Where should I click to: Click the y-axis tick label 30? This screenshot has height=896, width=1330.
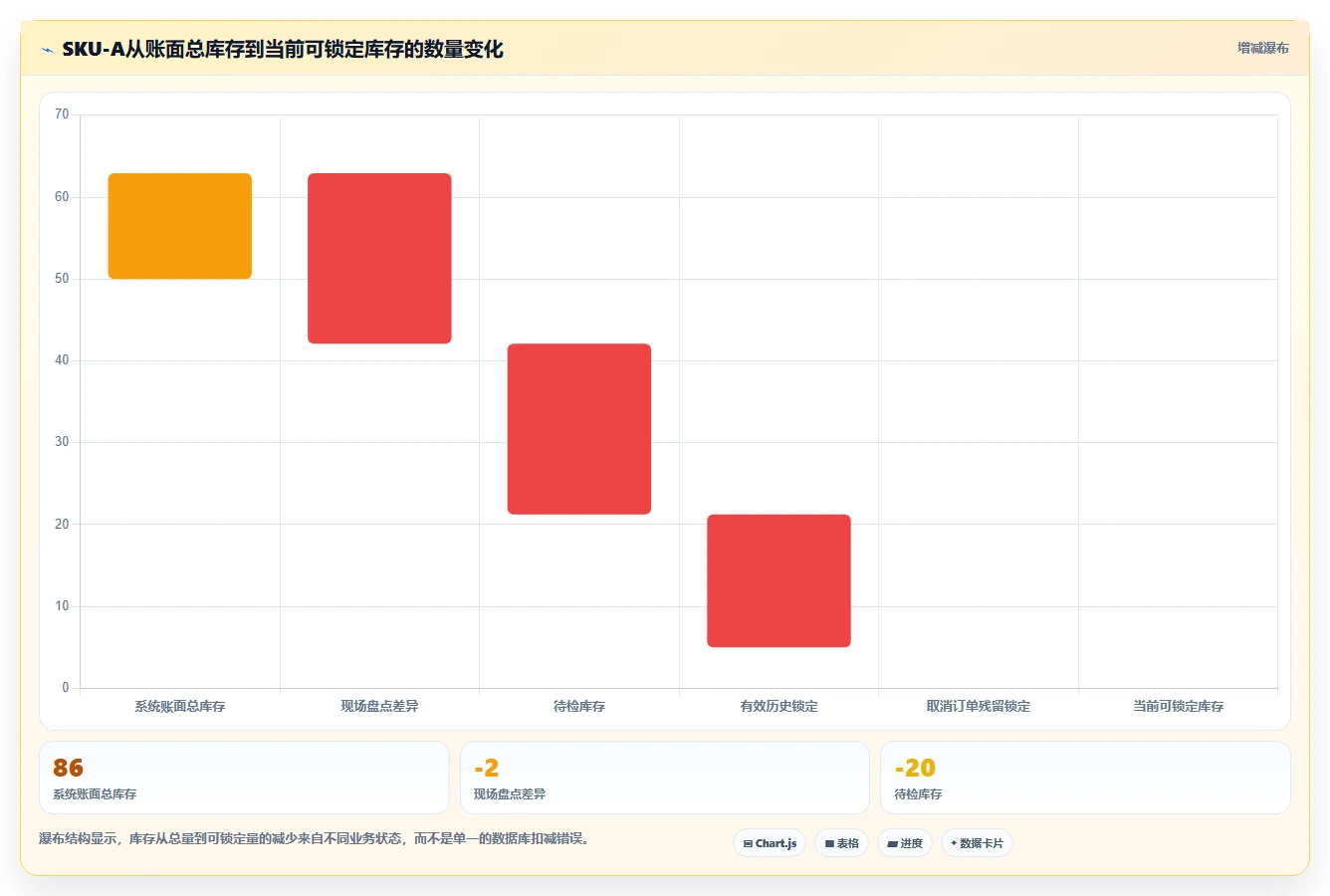click(62, 442)
